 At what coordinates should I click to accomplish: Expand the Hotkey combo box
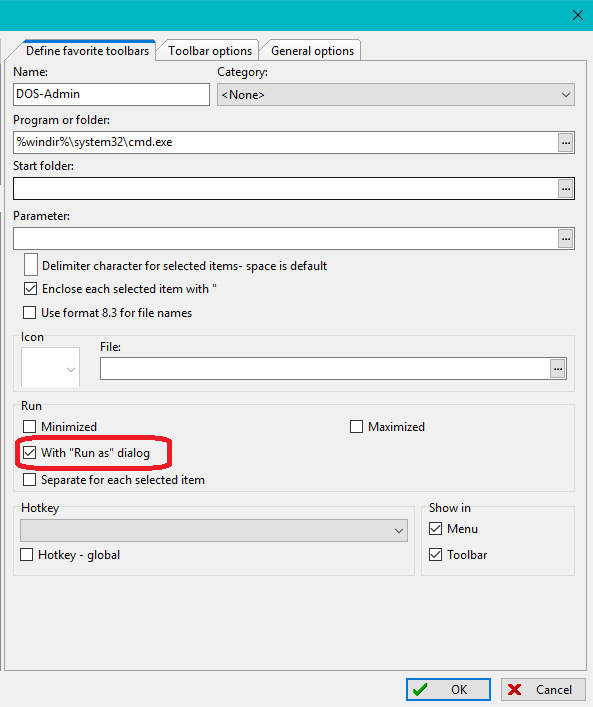[214, 530]
